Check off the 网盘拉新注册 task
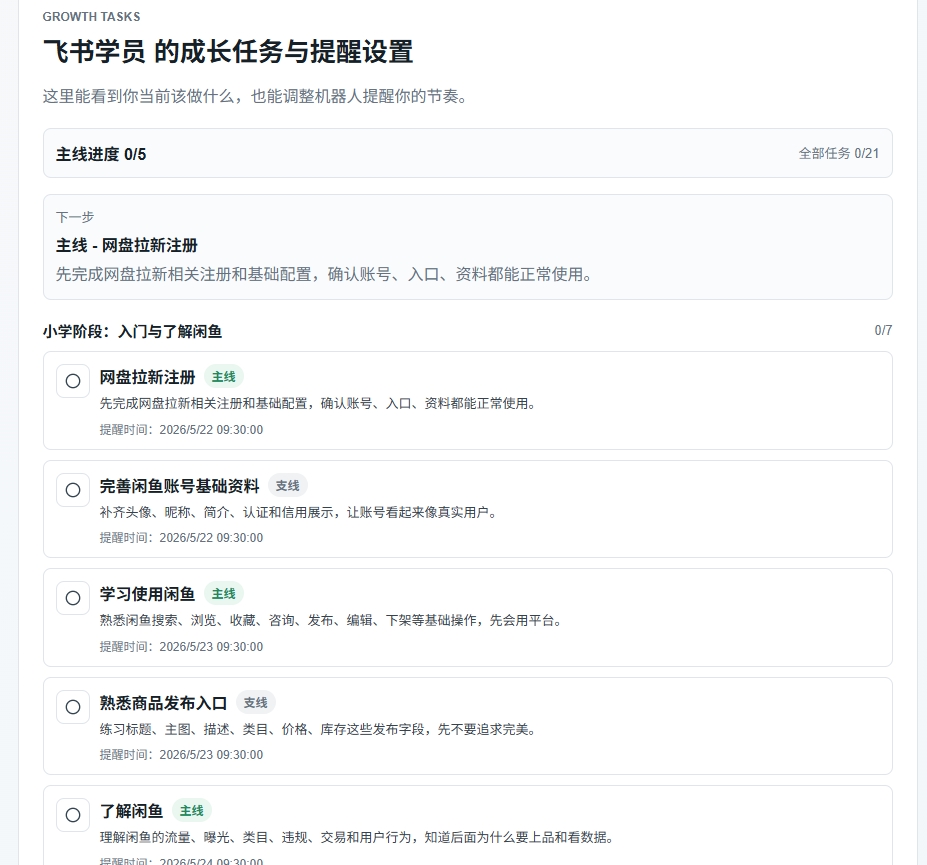Screen dimensions: 927x865 coord(73,381)
